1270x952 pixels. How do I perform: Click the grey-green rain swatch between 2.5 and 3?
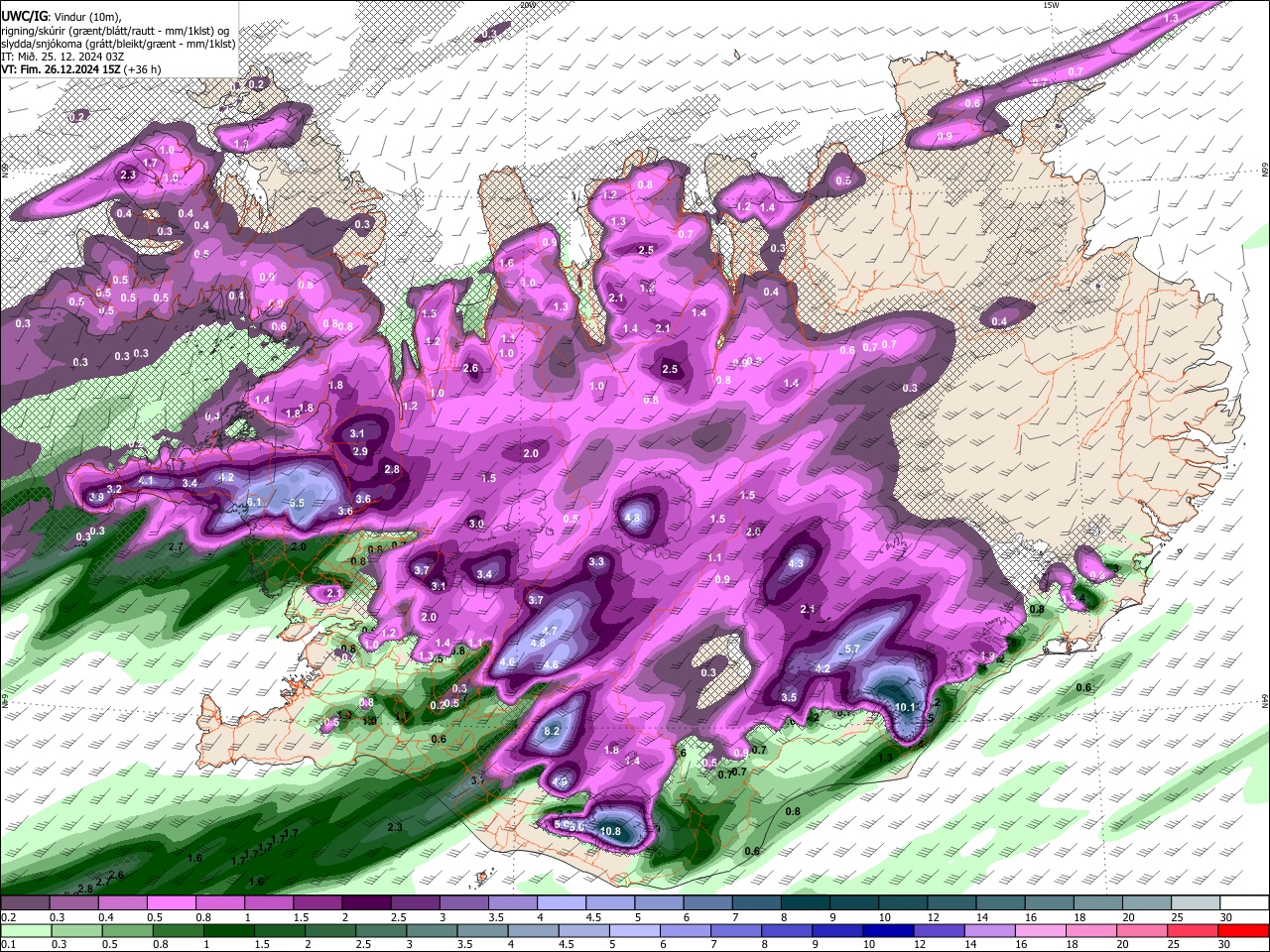(380, 931)
